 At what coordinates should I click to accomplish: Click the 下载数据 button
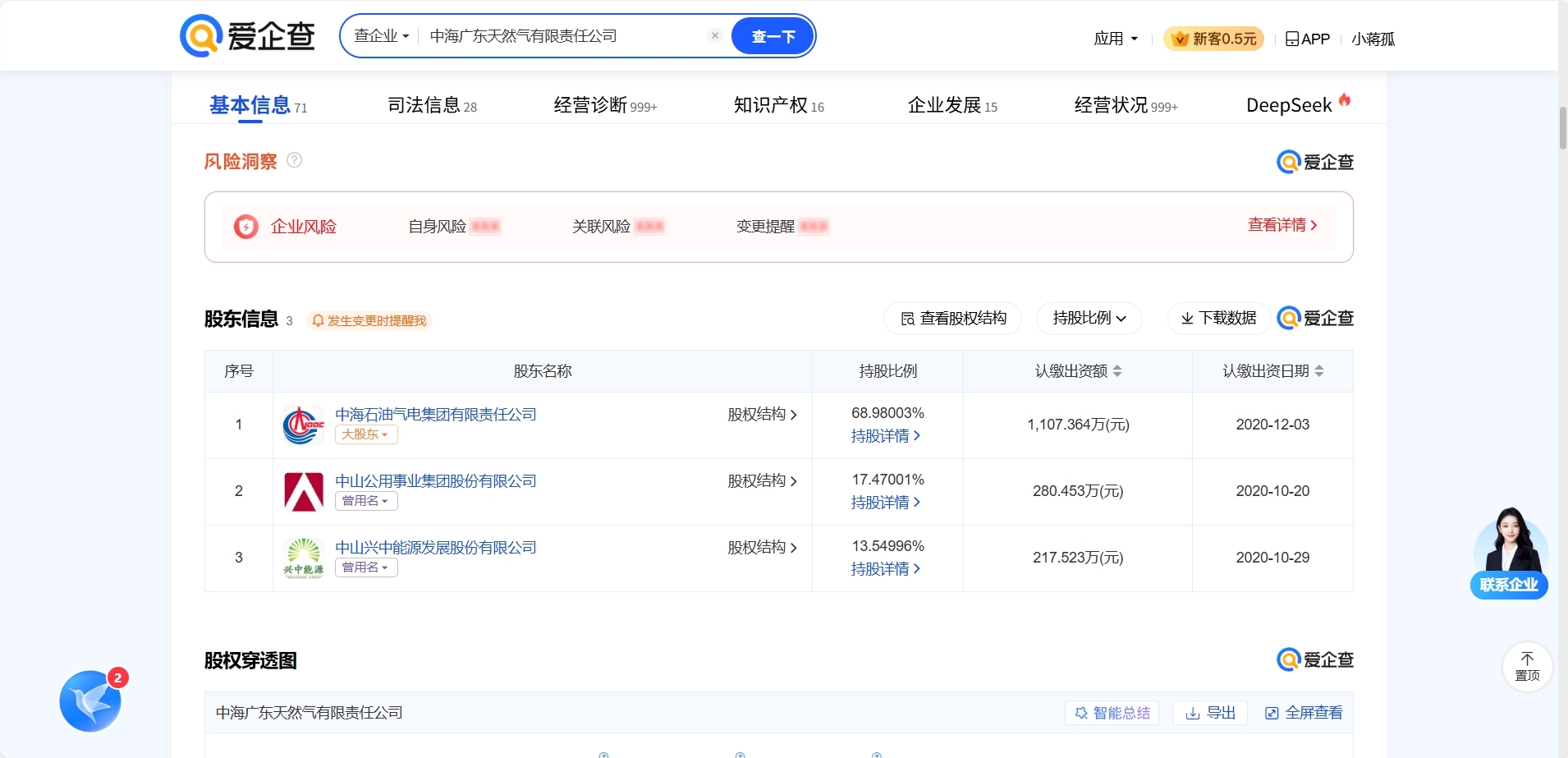coord(1219,319)
